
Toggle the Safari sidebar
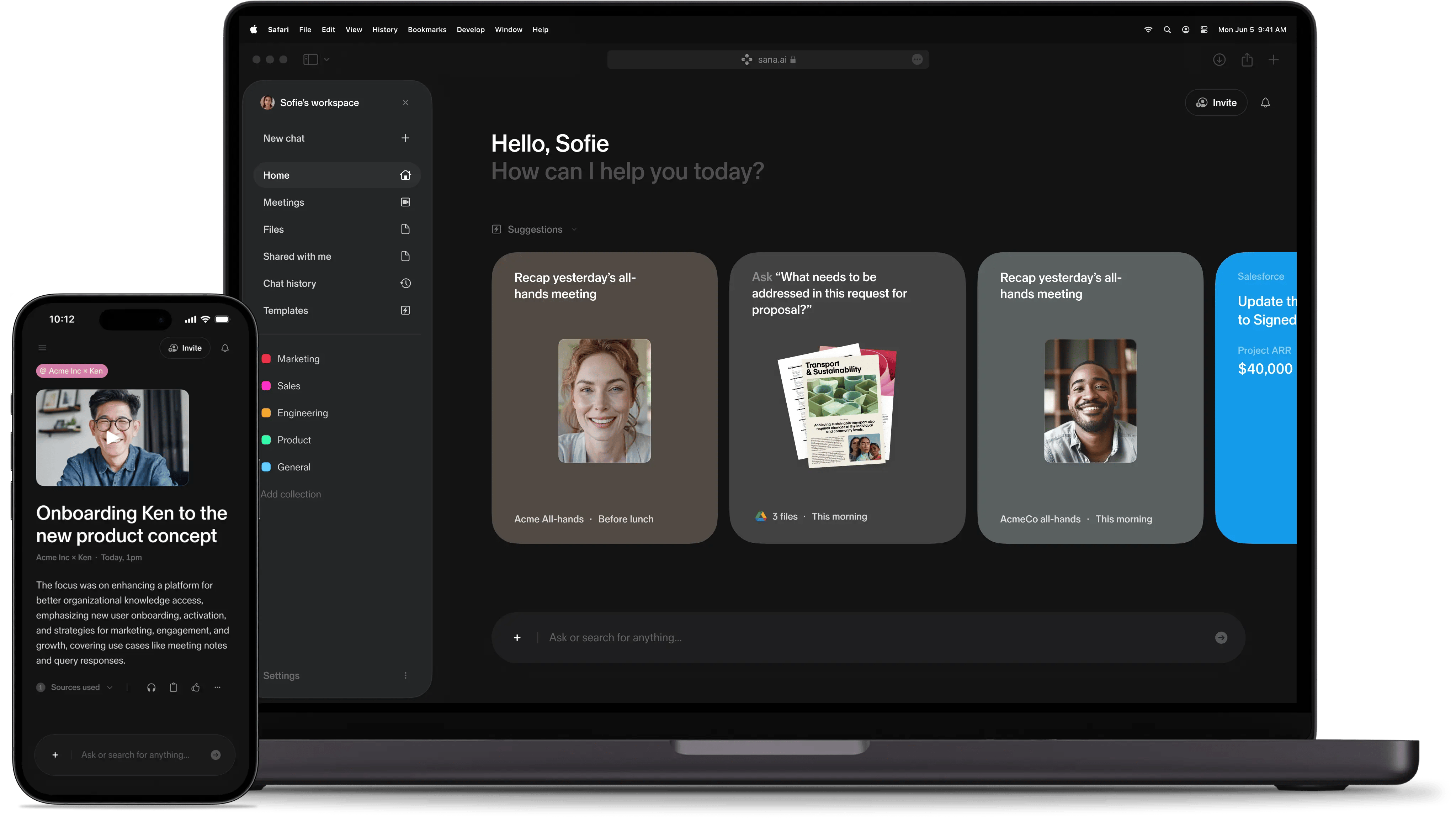(310, 59)
